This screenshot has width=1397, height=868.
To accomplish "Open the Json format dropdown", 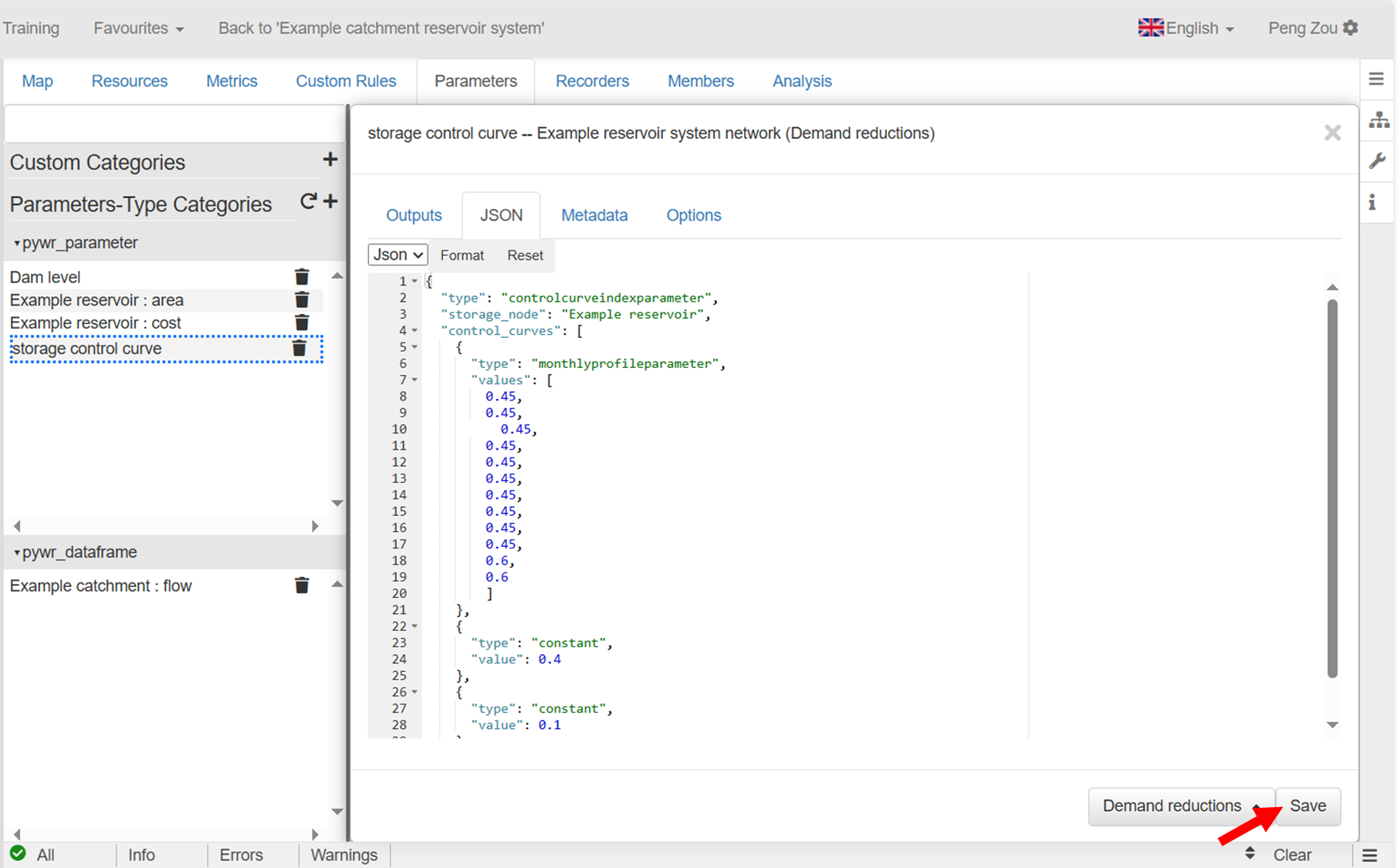I will pyautogui.click(x=397, y=255).
